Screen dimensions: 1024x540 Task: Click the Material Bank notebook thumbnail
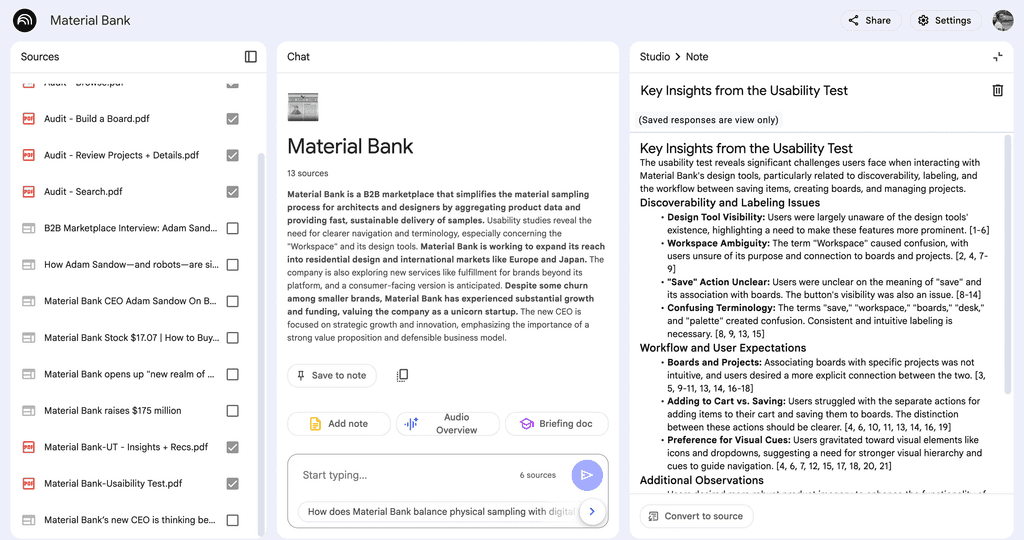pyautogui.click(x=303, y=107)
